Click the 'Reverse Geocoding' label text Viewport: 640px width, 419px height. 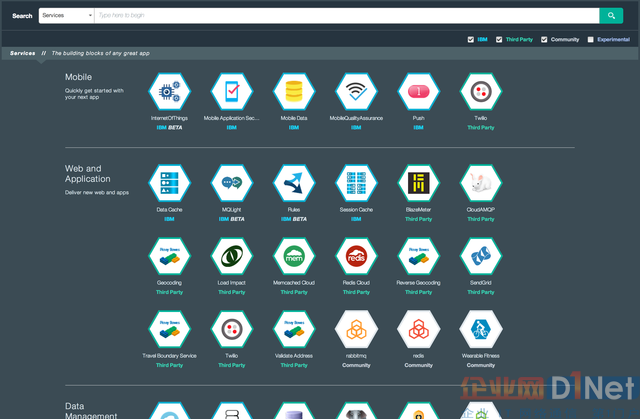click(x=418, y=282)
